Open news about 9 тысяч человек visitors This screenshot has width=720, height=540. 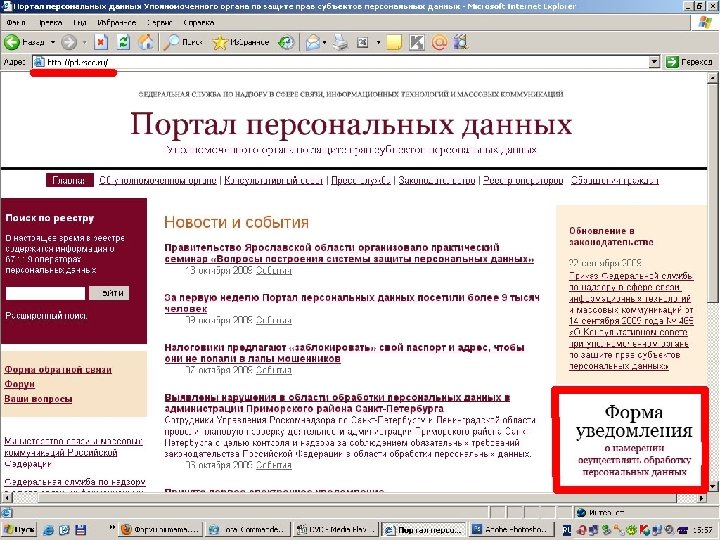click(352, 303)
